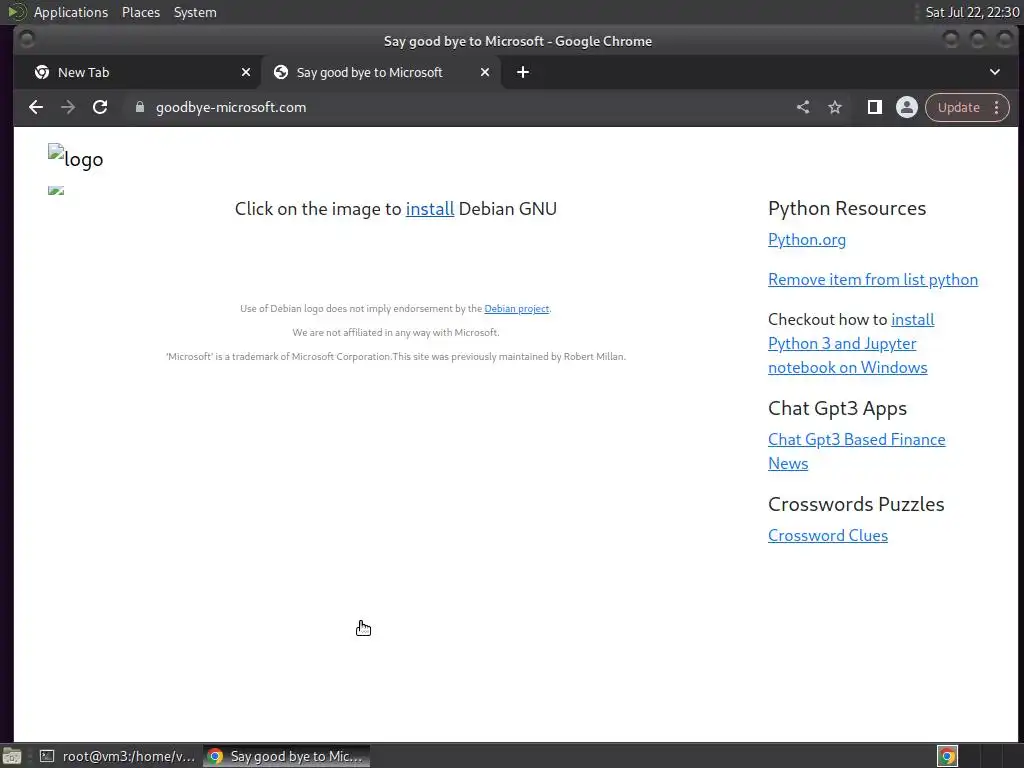1024x768 pixels.
Task: Click the browser forward arrow
Action: point(68,107)
